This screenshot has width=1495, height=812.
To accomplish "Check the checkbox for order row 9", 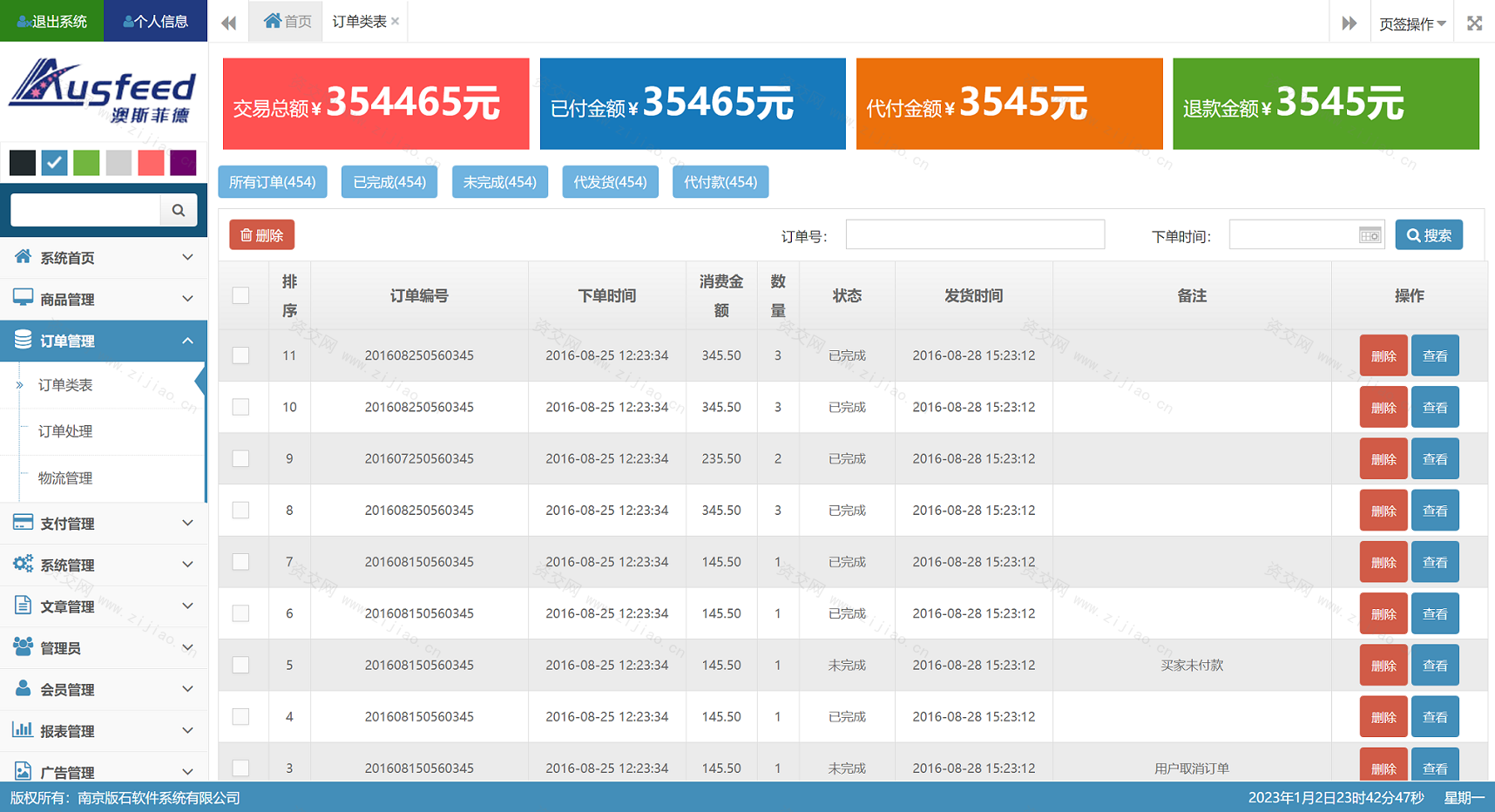I will pos(241,458).
